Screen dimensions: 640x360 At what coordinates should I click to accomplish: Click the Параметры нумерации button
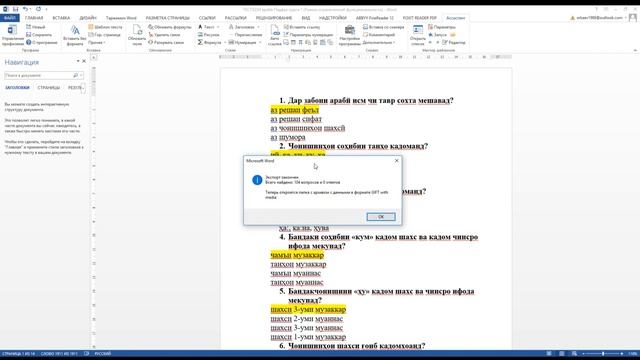308,35
